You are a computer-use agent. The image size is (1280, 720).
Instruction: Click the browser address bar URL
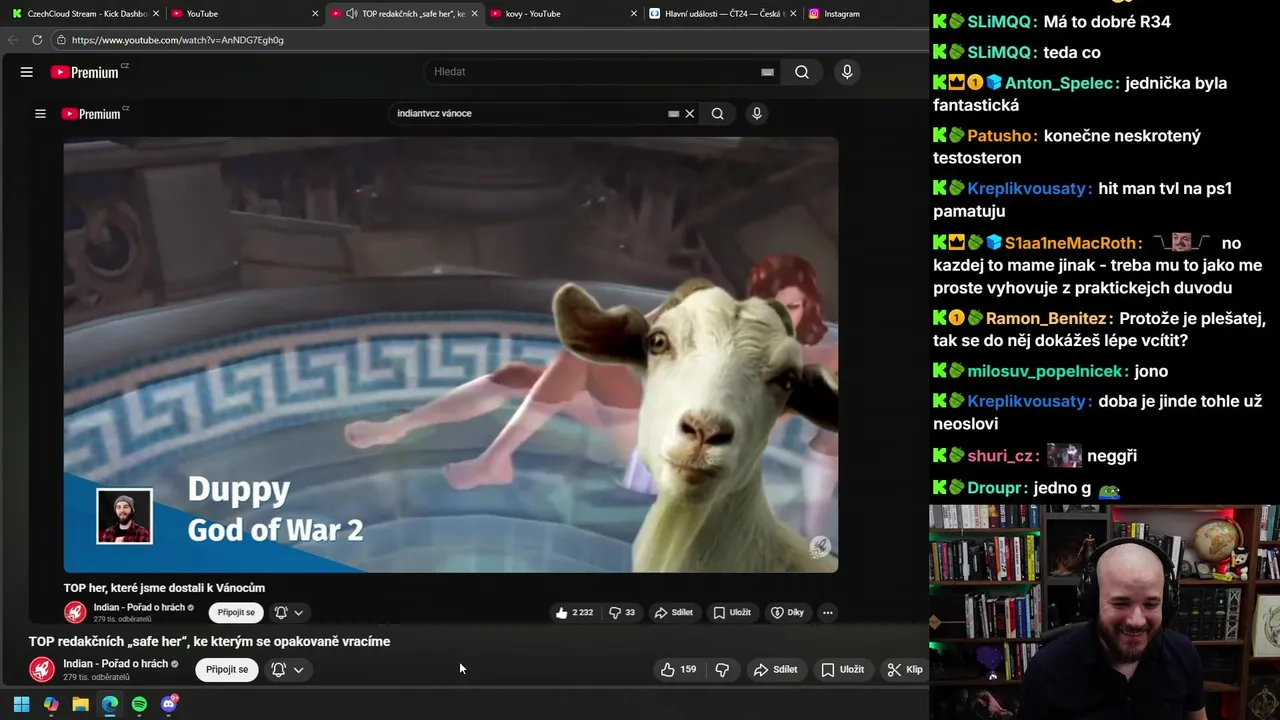pyautogui.click(x=178, y=40)
